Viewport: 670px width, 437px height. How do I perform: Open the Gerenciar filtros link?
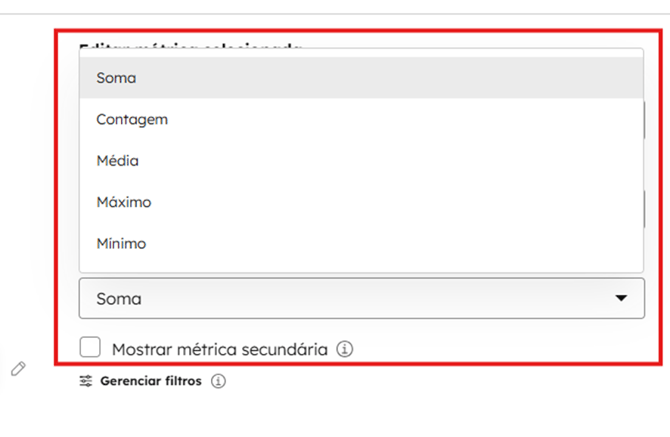[151, 381]
